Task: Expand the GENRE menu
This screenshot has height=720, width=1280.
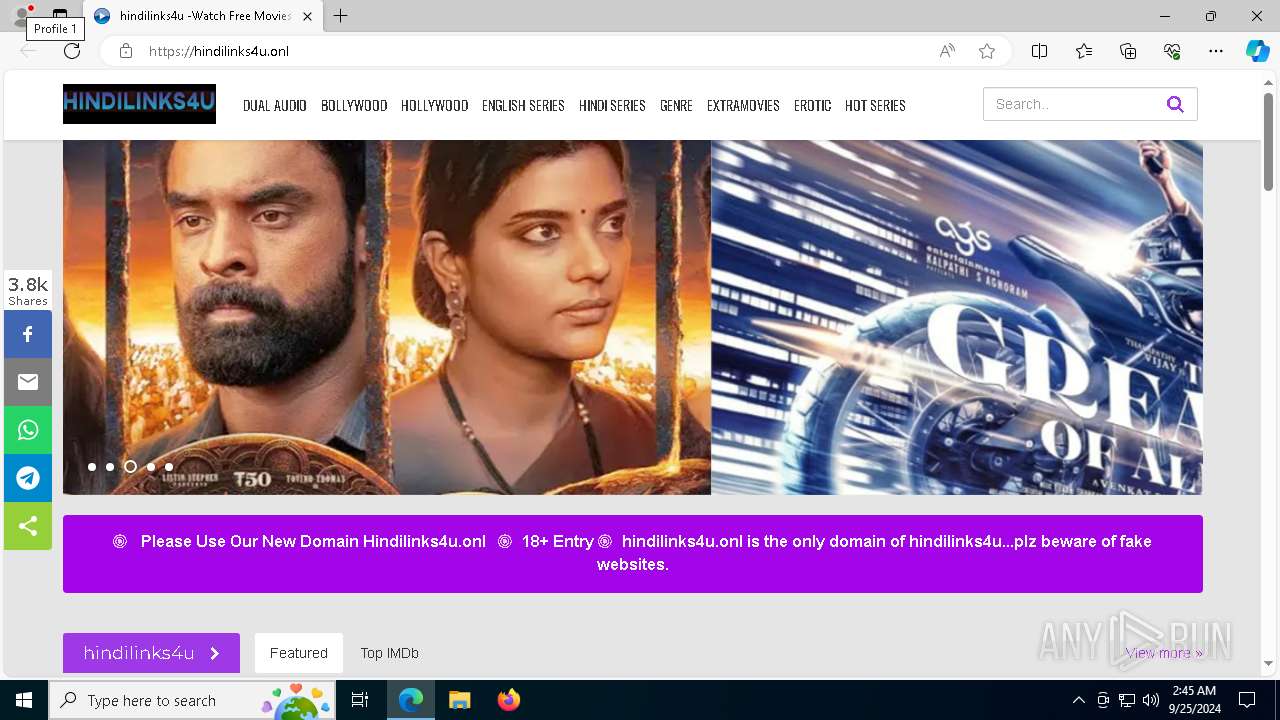Action: coord(676,105)
